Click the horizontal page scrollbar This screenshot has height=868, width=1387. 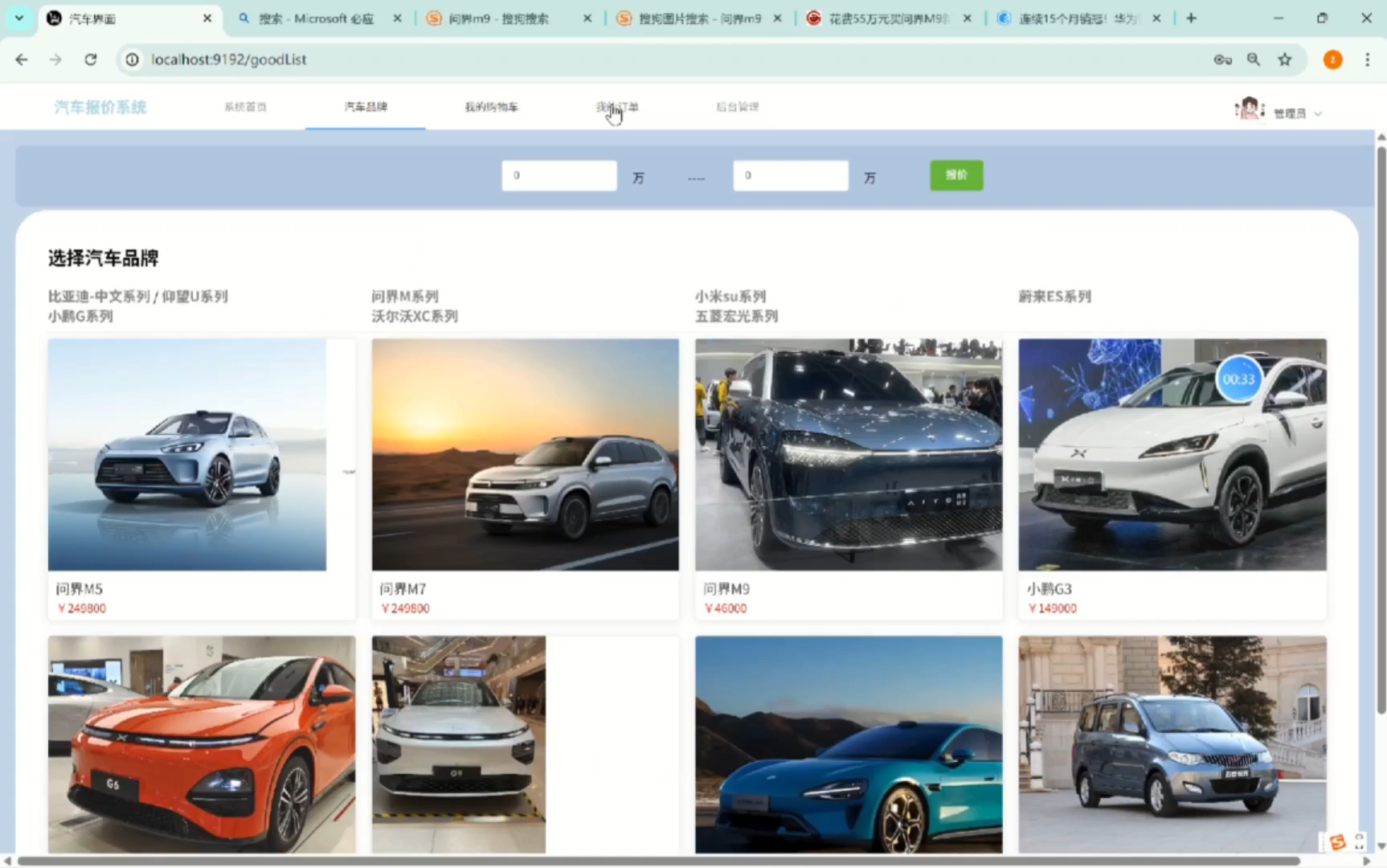[659, 861]
